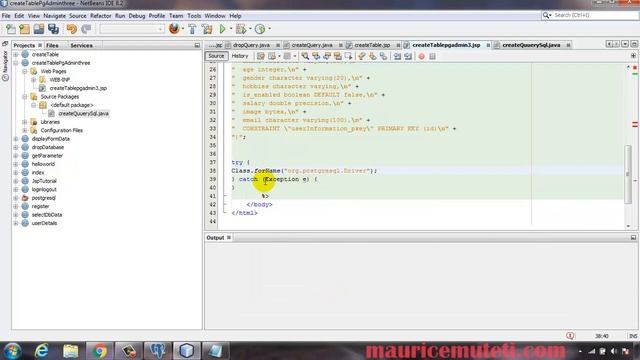Image resolution: width=640 pixels, height=360 pixels.
Task: Click the Find Selection magnifier icon
Action: [305, 56]
